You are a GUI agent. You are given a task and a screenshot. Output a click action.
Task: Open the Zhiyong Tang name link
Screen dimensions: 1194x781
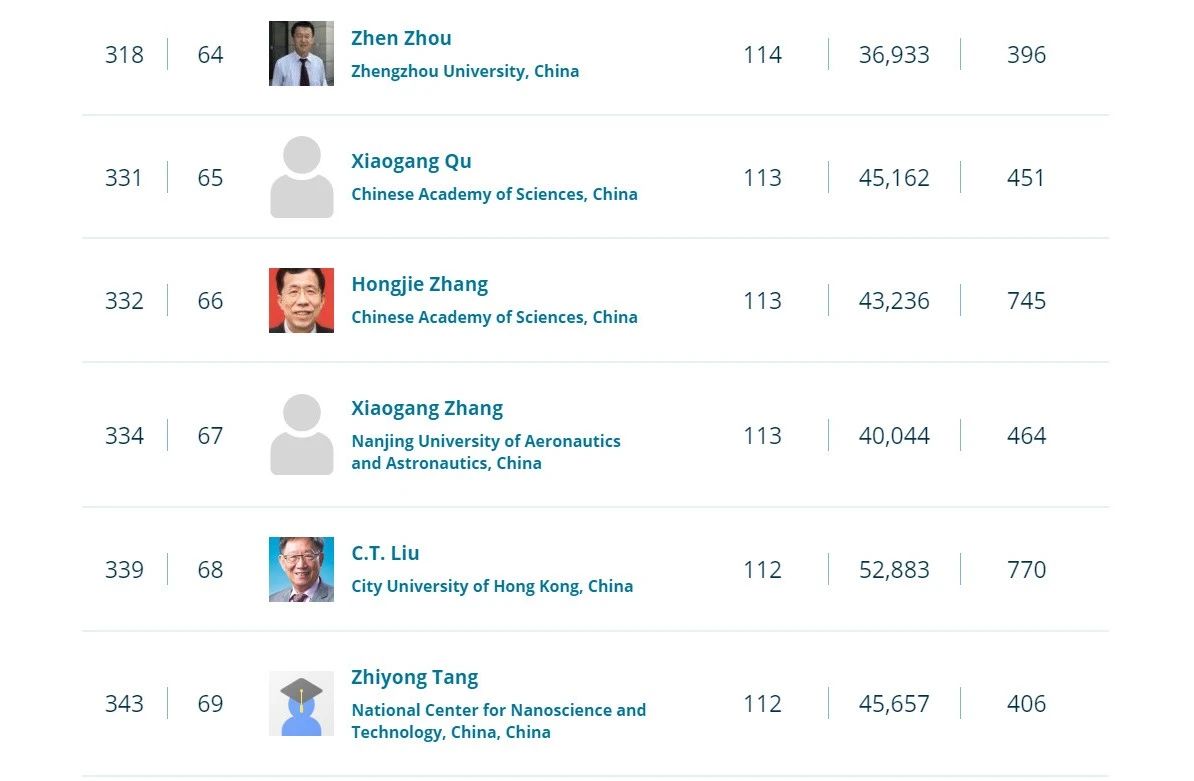[414, 677]
